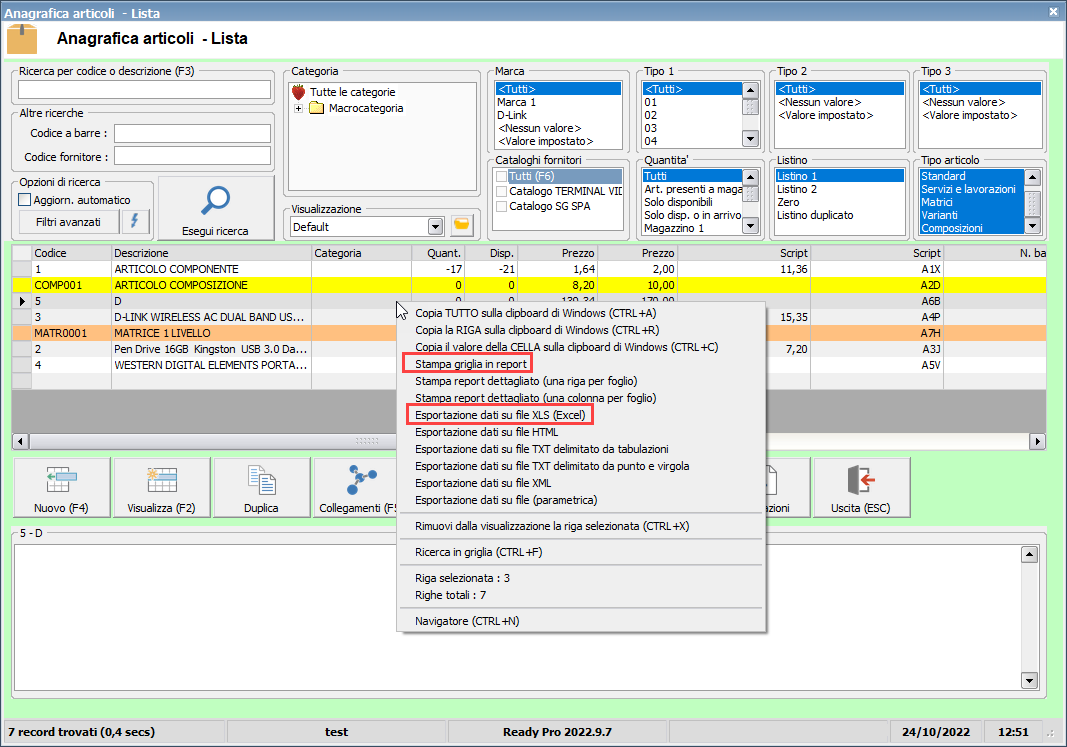1067x747 pixels.
Task: Select Stampa griglia in report
Action: pyautogui.click(x=471, y=364)
